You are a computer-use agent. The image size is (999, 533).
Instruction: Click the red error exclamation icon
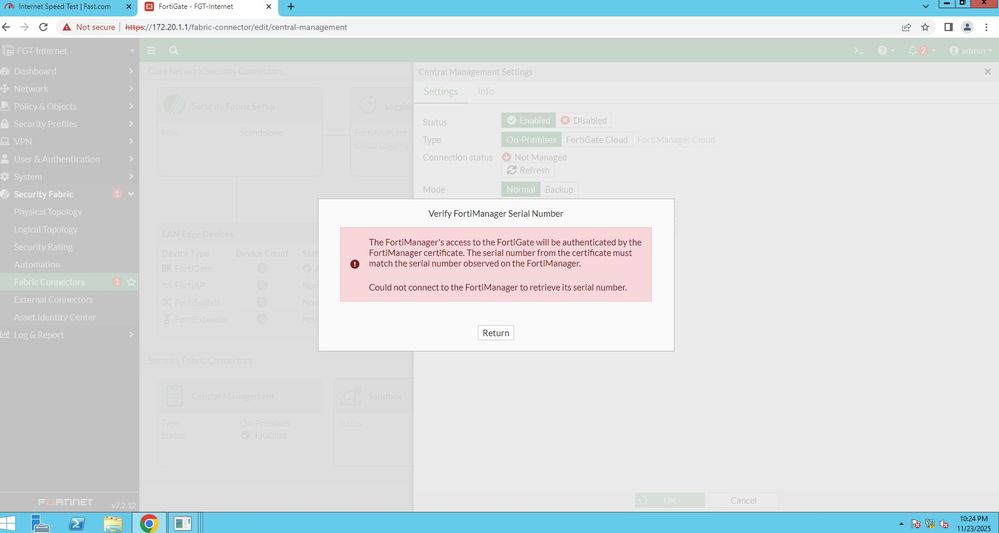coord(355,264)
